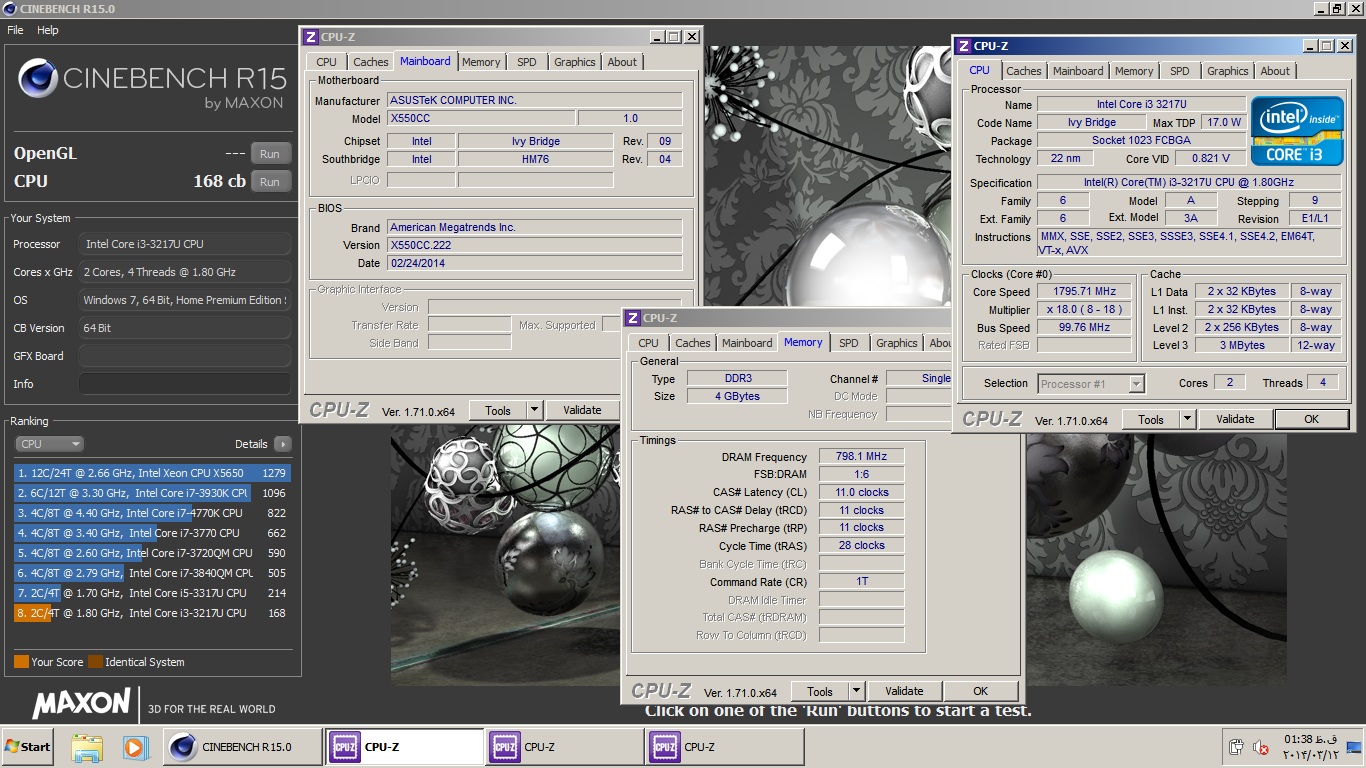Click the Processor field in Your System
This screenshot has height=768, width=1366.
click(x=185, y=244)
